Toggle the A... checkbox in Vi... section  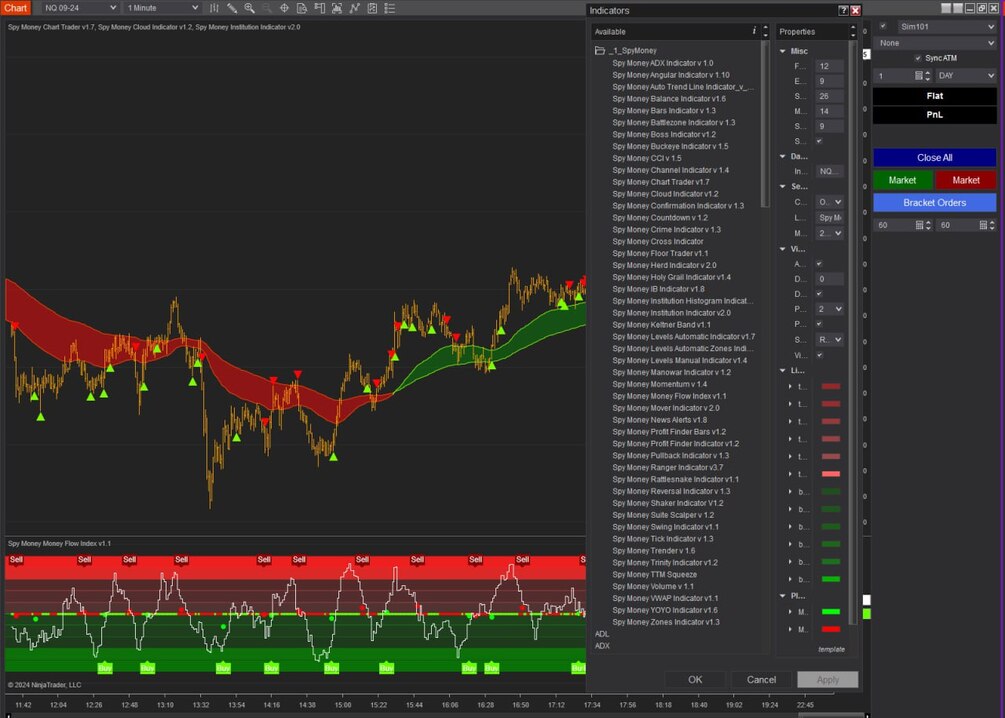point(819,264)
